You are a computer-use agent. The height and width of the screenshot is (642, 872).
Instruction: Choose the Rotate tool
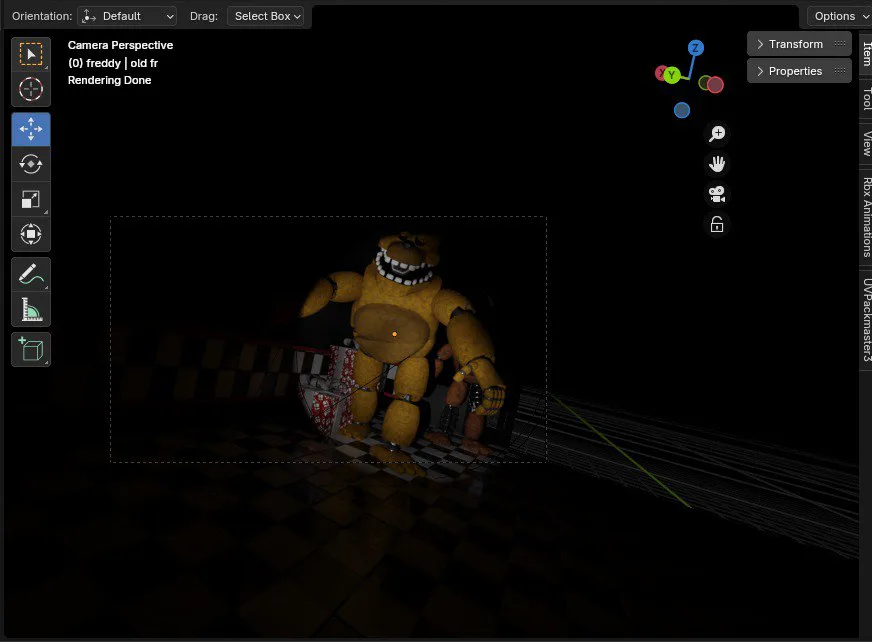tap(31, 164)
